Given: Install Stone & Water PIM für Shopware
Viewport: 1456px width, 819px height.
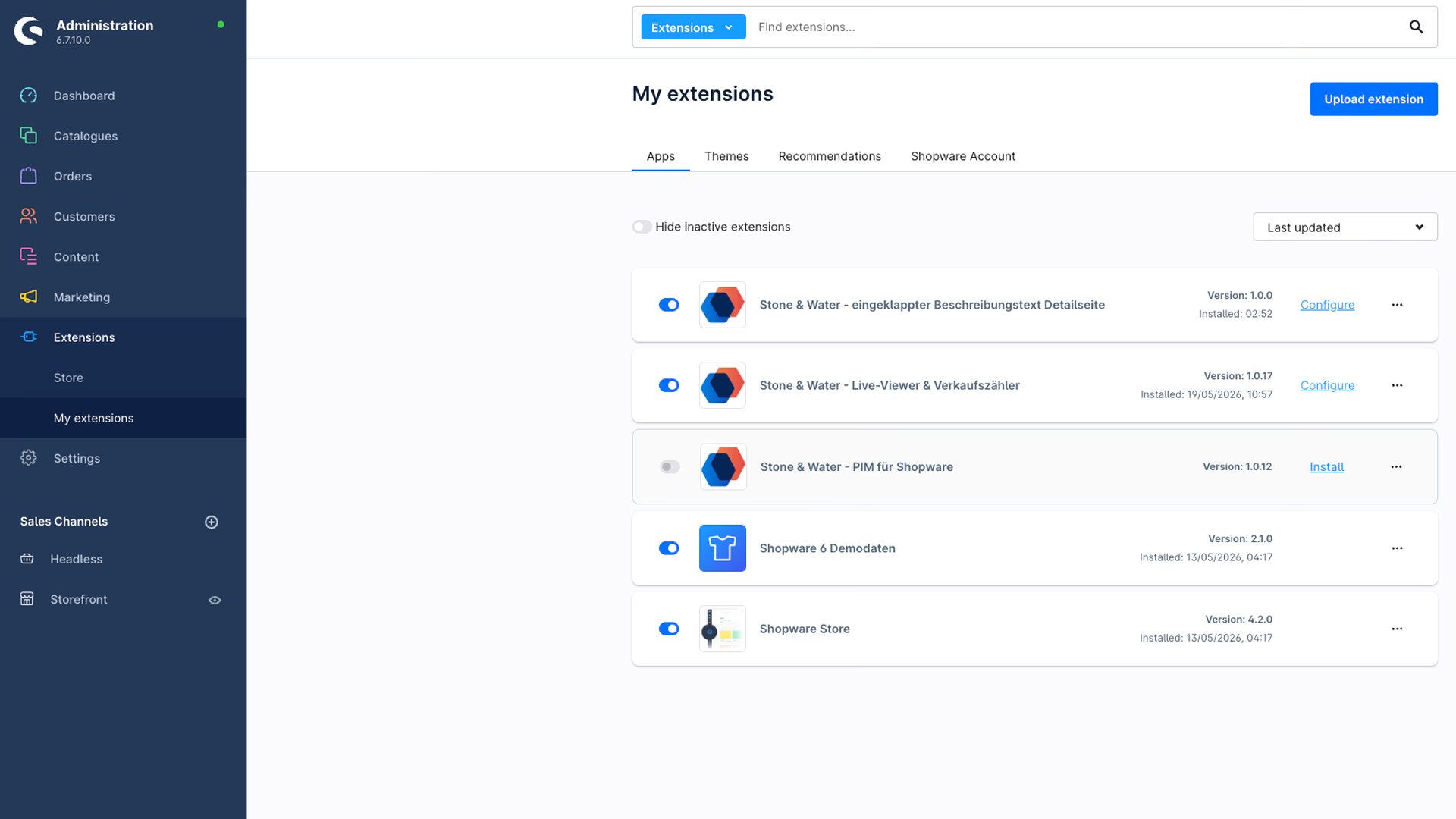Looking at the screenshot, I should (x=1326, y=466).
